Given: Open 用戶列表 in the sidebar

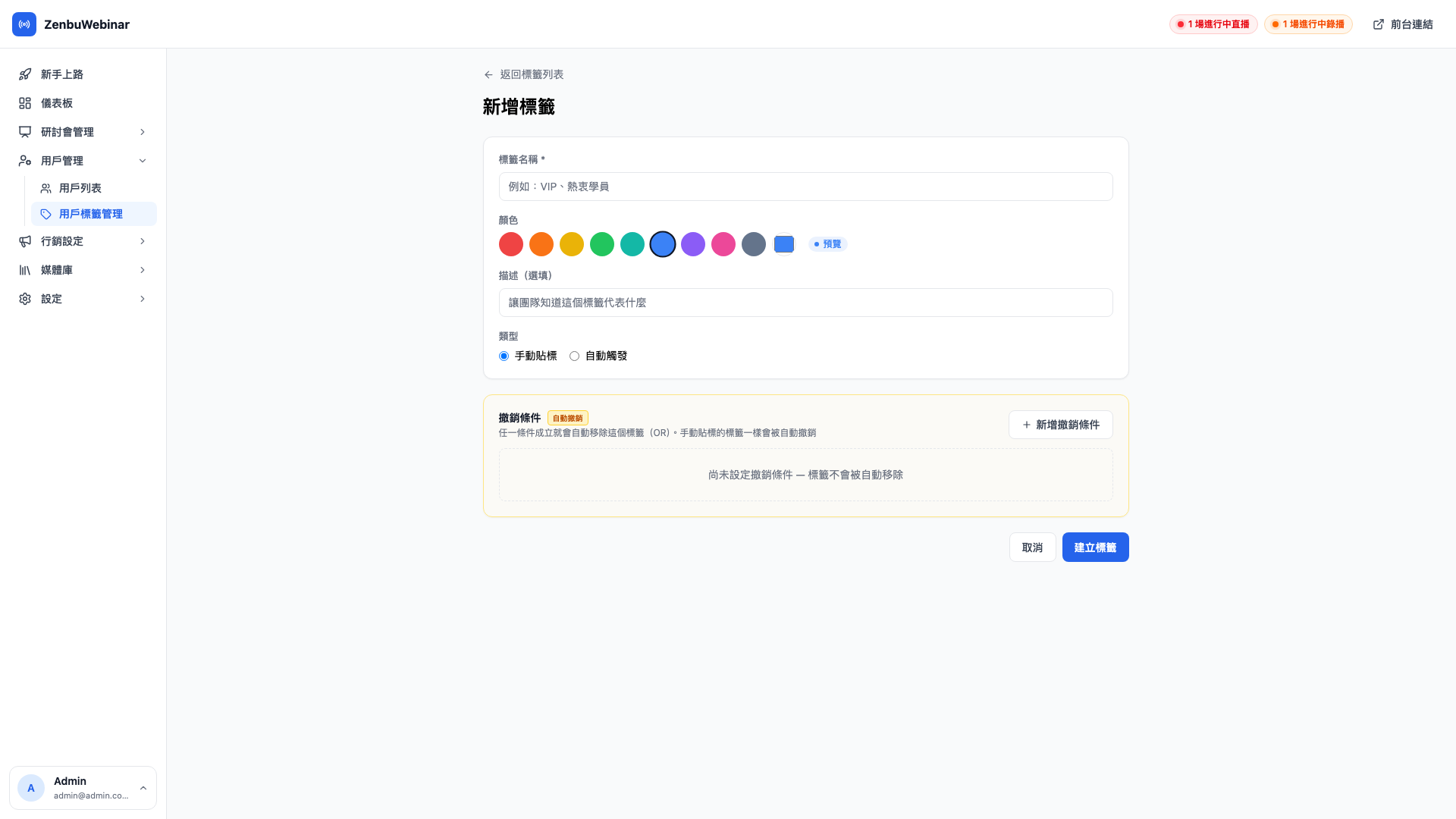Looking at the screenshot, I should coord(94,188).
